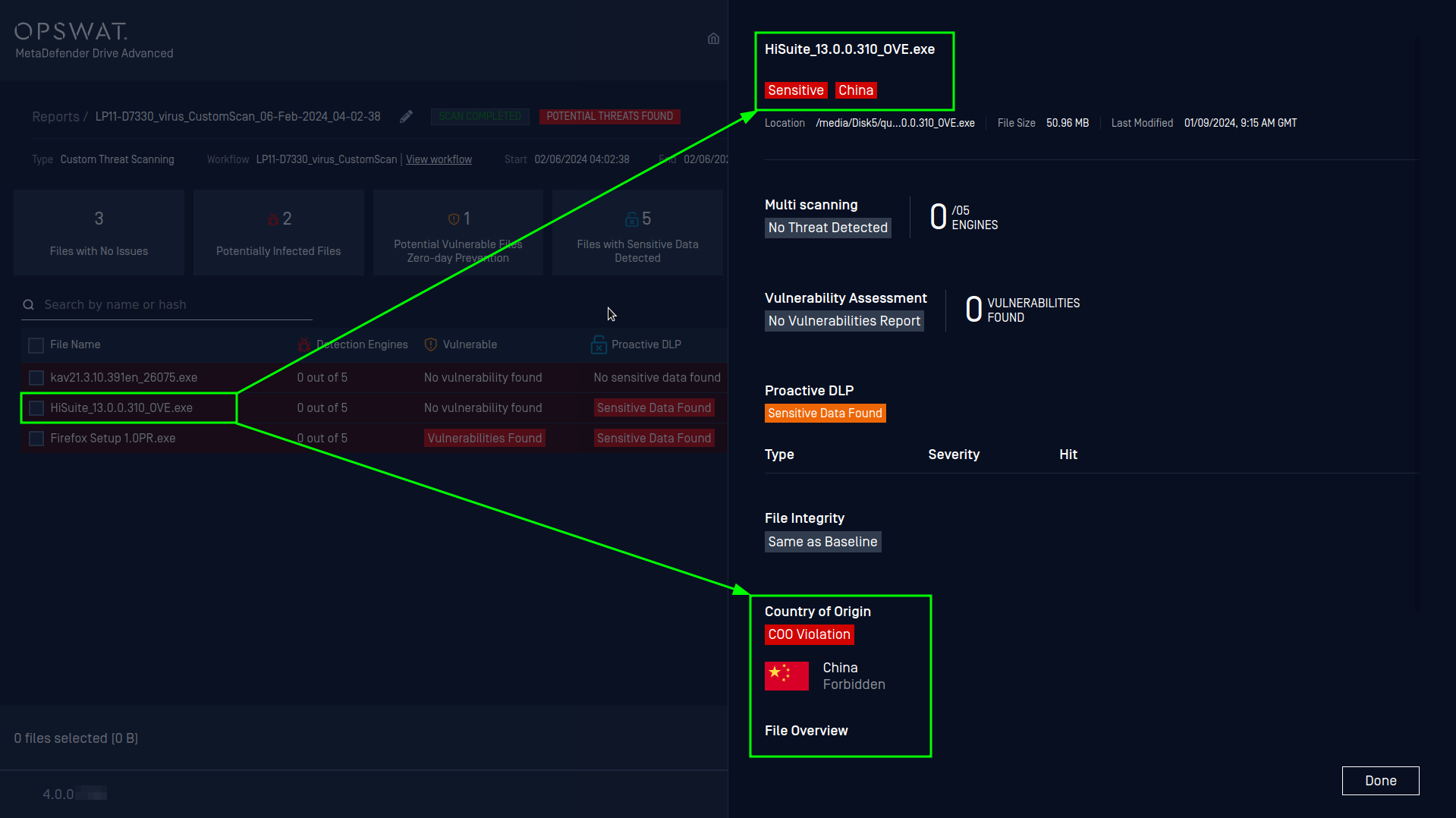Click Sensitive Data Found in the HiSuite row
This screenshot has width=1456, height=818.
(654, 408)
